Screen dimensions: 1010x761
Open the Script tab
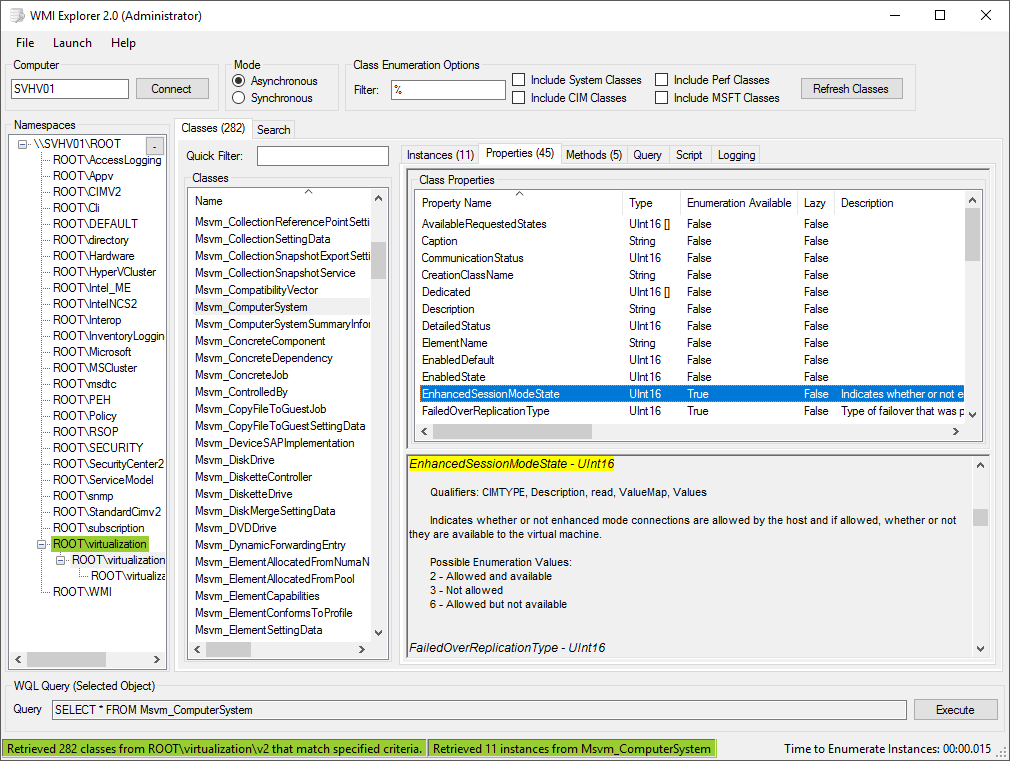[689, 155]
